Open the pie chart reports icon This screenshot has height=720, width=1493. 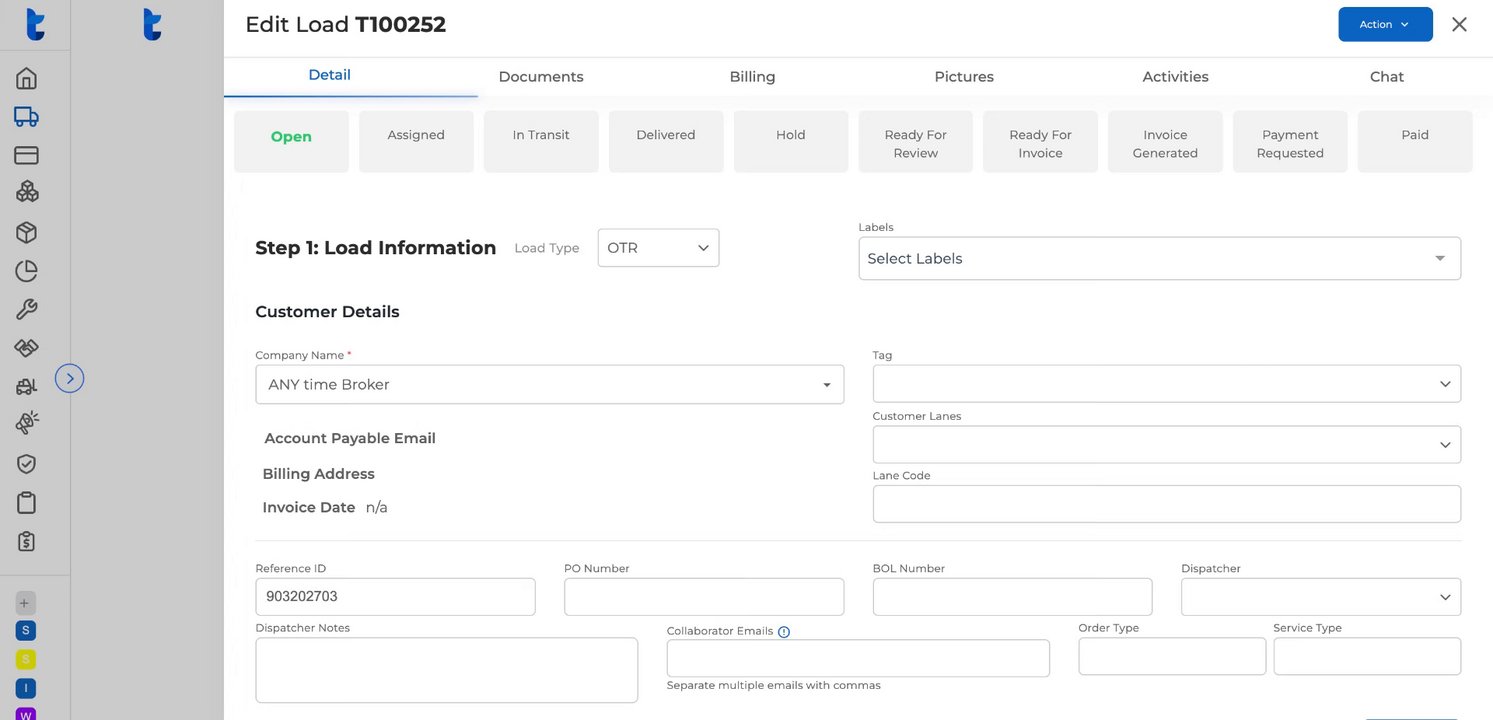tap(27, 271)
